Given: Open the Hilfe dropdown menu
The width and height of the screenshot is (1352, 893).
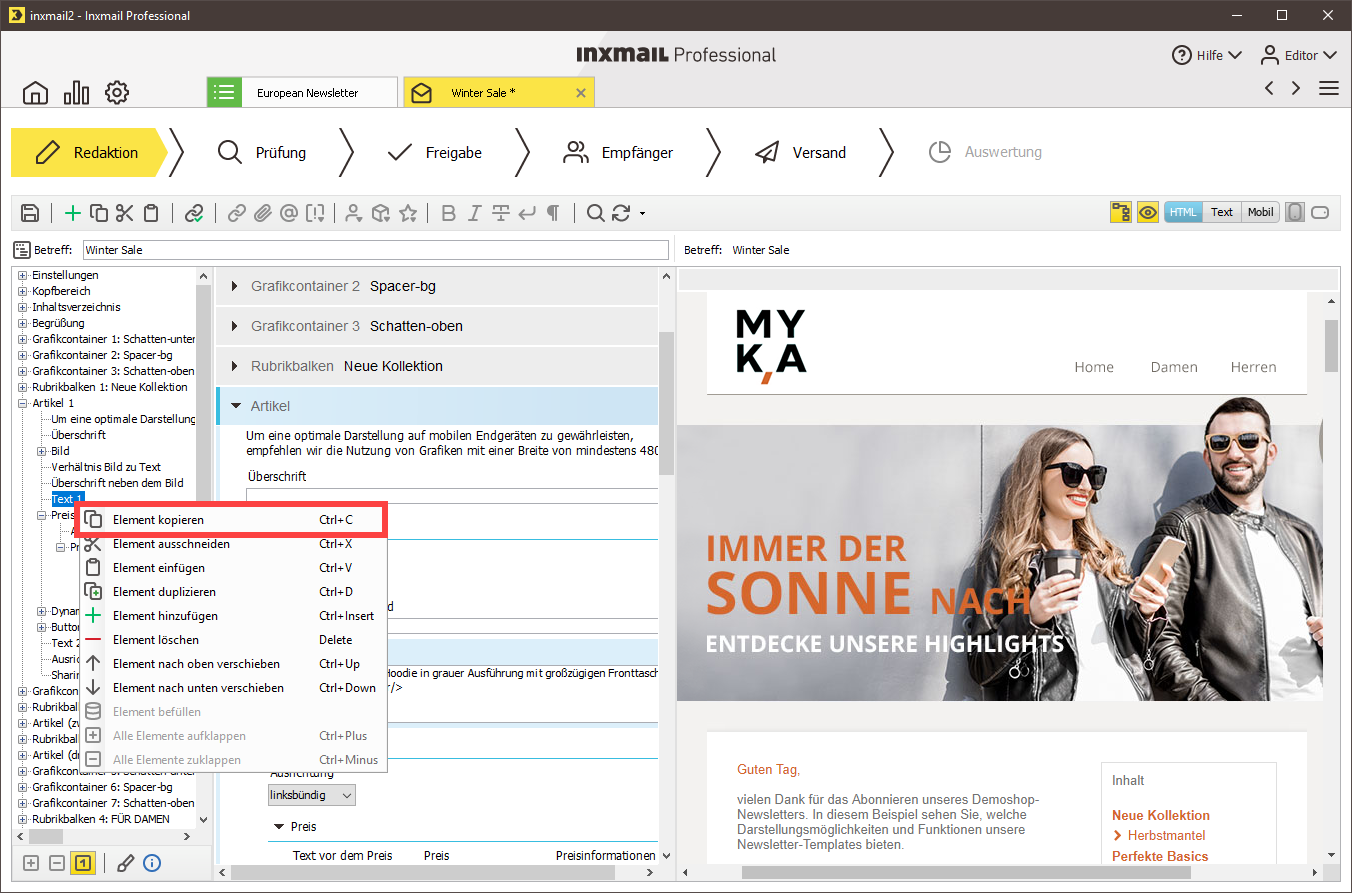Looking at the screenshot, I should click(x=1207, y=55).
